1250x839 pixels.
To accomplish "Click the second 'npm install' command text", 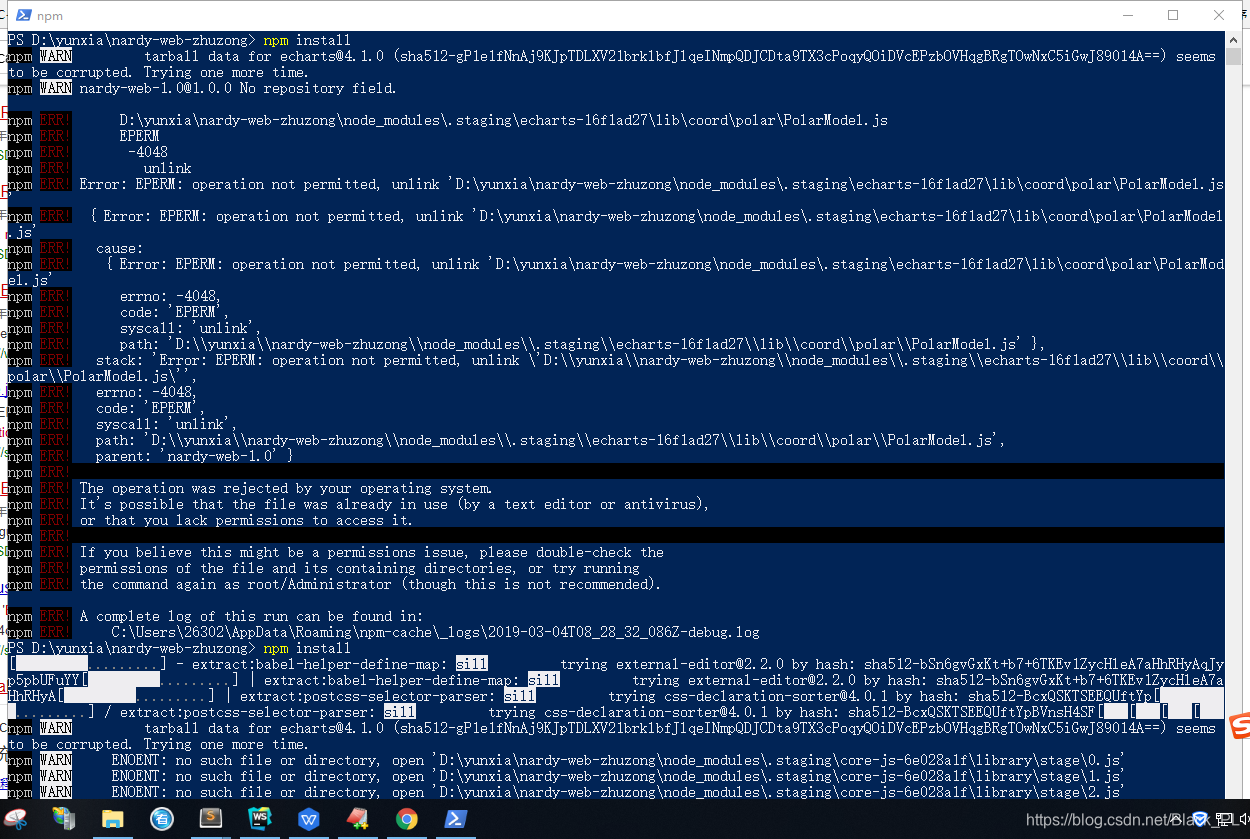I will [307, 648].
